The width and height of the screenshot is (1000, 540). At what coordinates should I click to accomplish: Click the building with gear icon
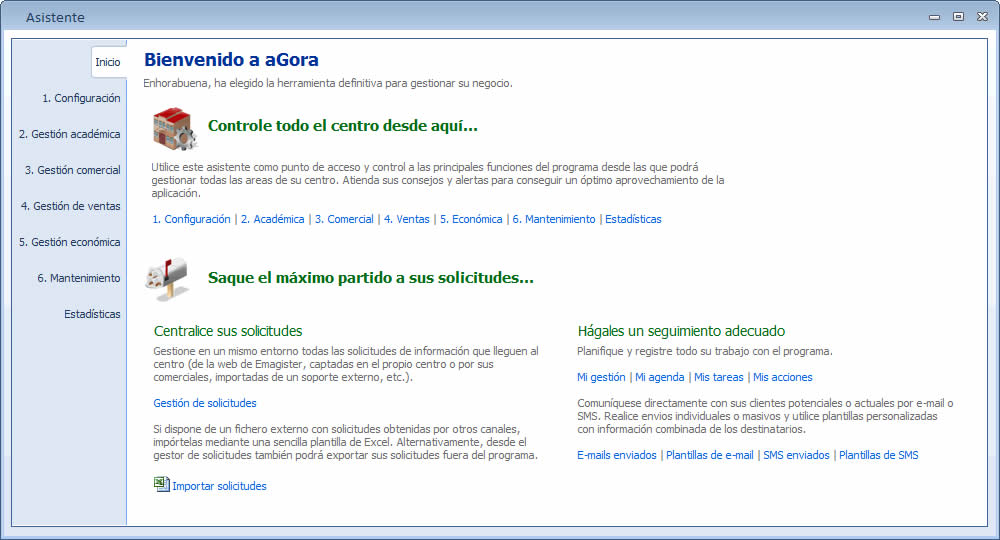[x=175, y=128]
